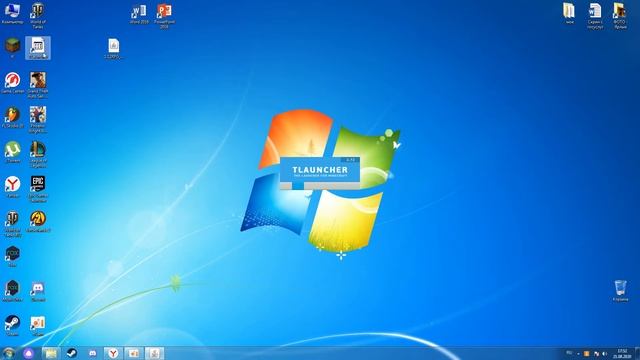The width and height of the screenshot is (640, 360).
Task: Select the Minecraft grass block icon
Action: click(12, 48)
